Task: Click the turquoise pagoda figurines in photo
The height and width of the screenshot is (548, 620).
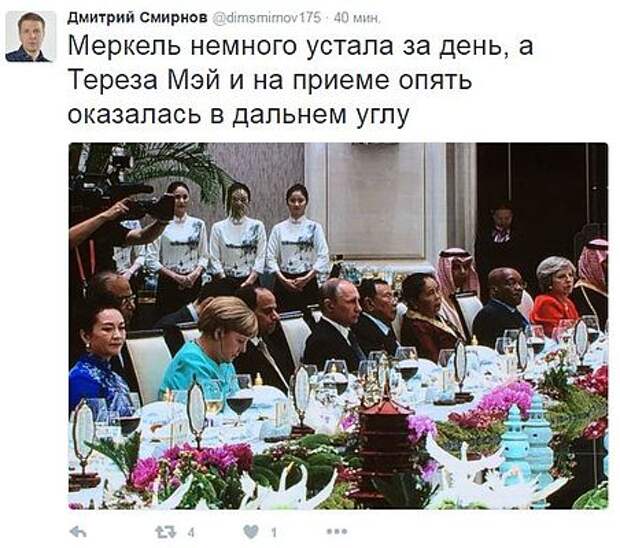Action: pyautogui.click(x=528, y=439)
